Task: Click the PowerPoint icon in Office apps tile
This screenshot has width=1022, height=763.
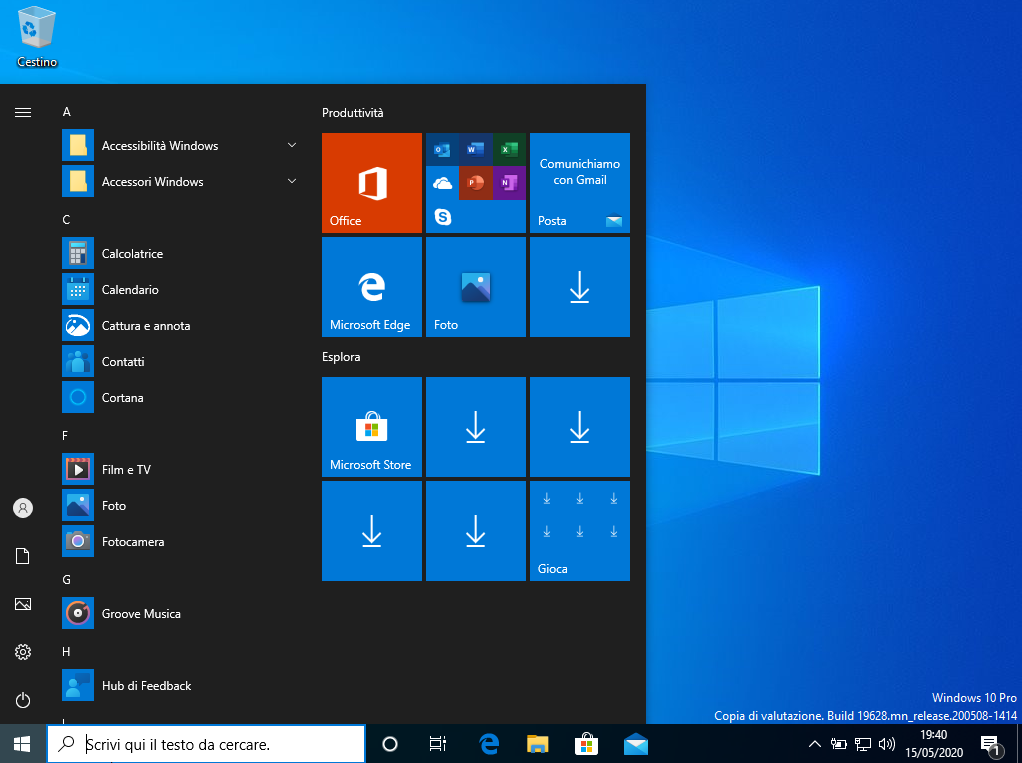Action: coord(476,183)
